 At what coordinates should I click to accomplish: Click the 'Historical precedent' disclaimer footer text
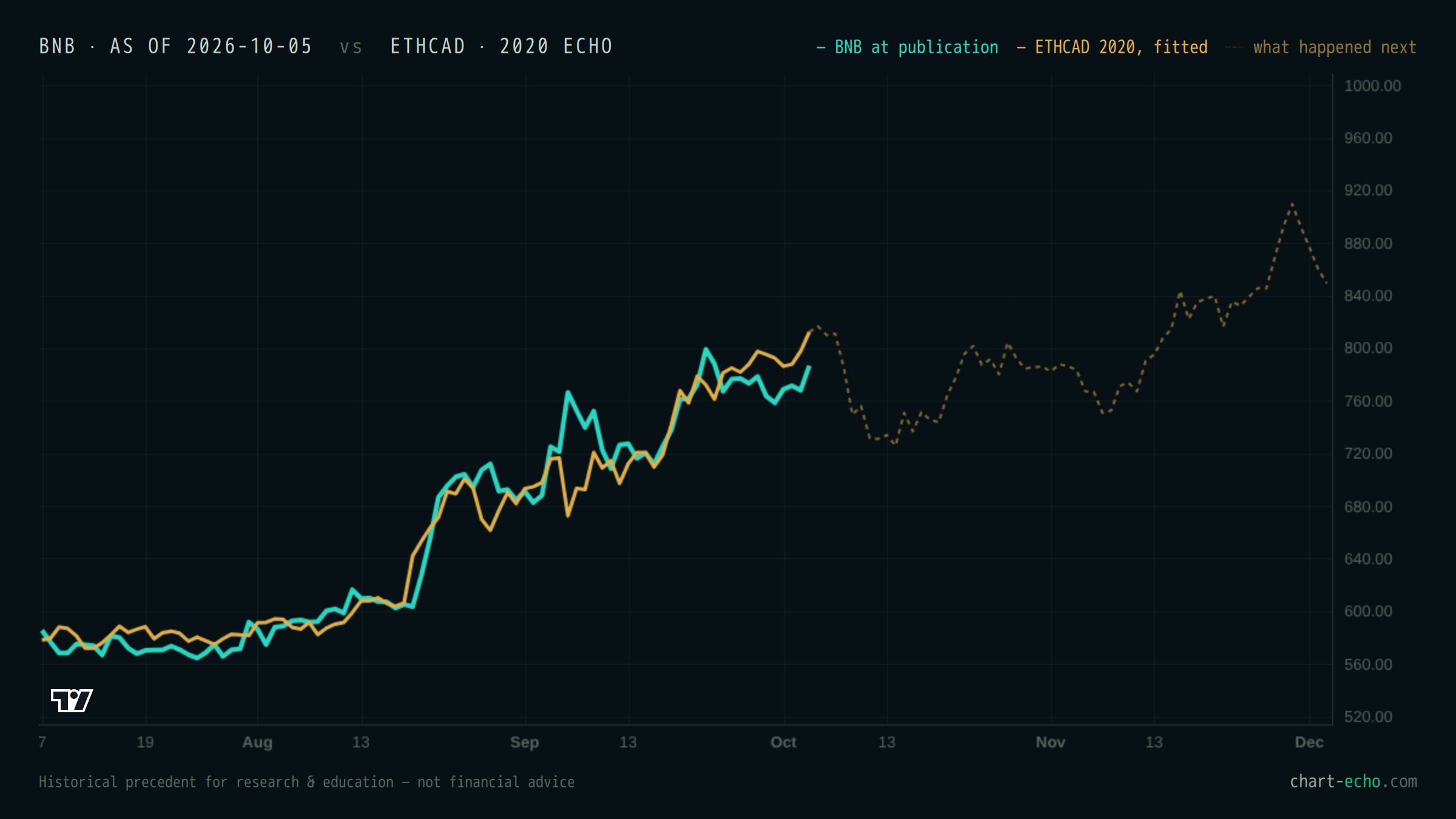306,782
